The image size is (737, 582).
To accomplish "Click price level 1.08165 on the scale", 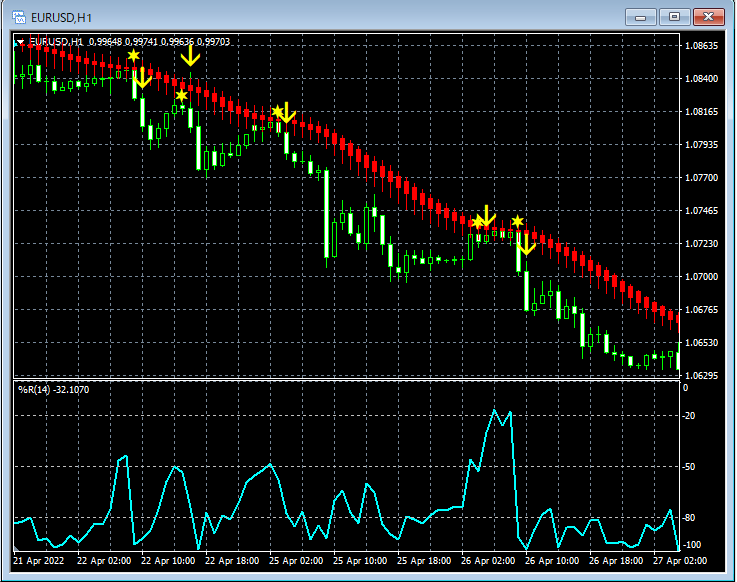I will click(702, 111).
